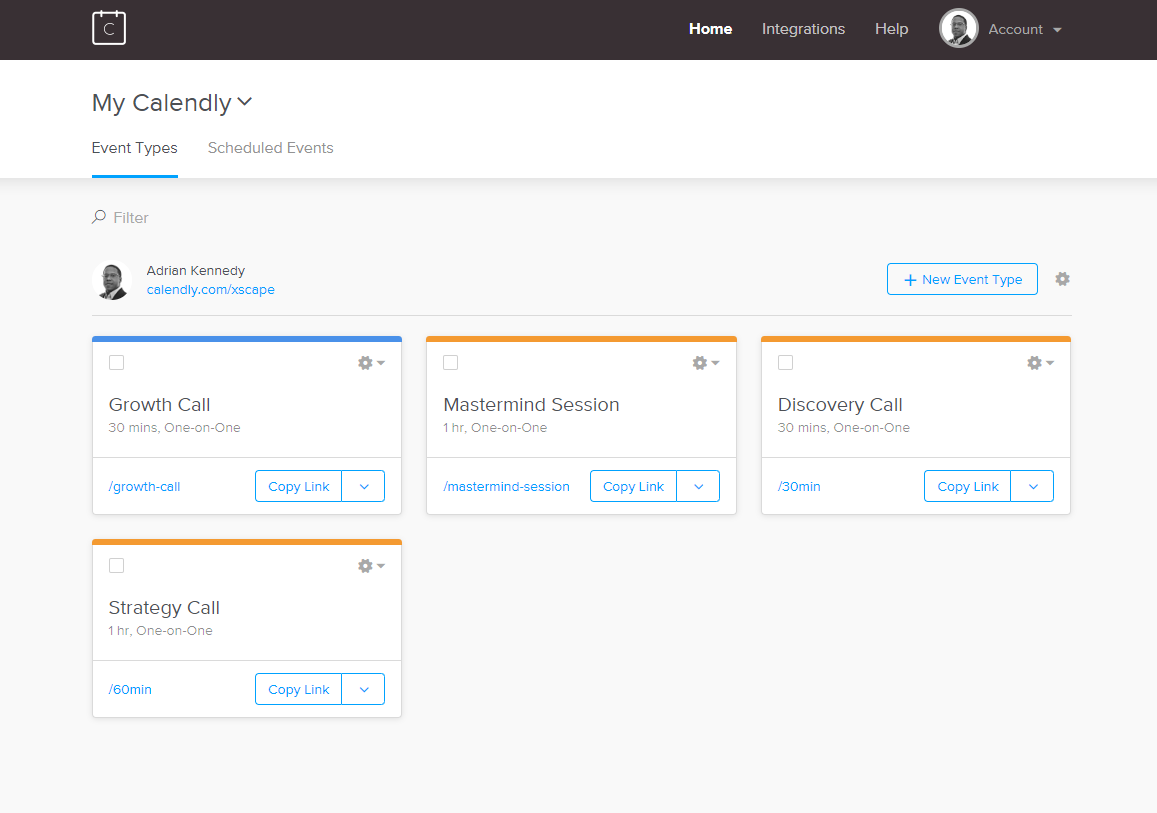Expand share options arrow for Mastermind Session
Screen dimensions: 1157x813
point(698,486)
